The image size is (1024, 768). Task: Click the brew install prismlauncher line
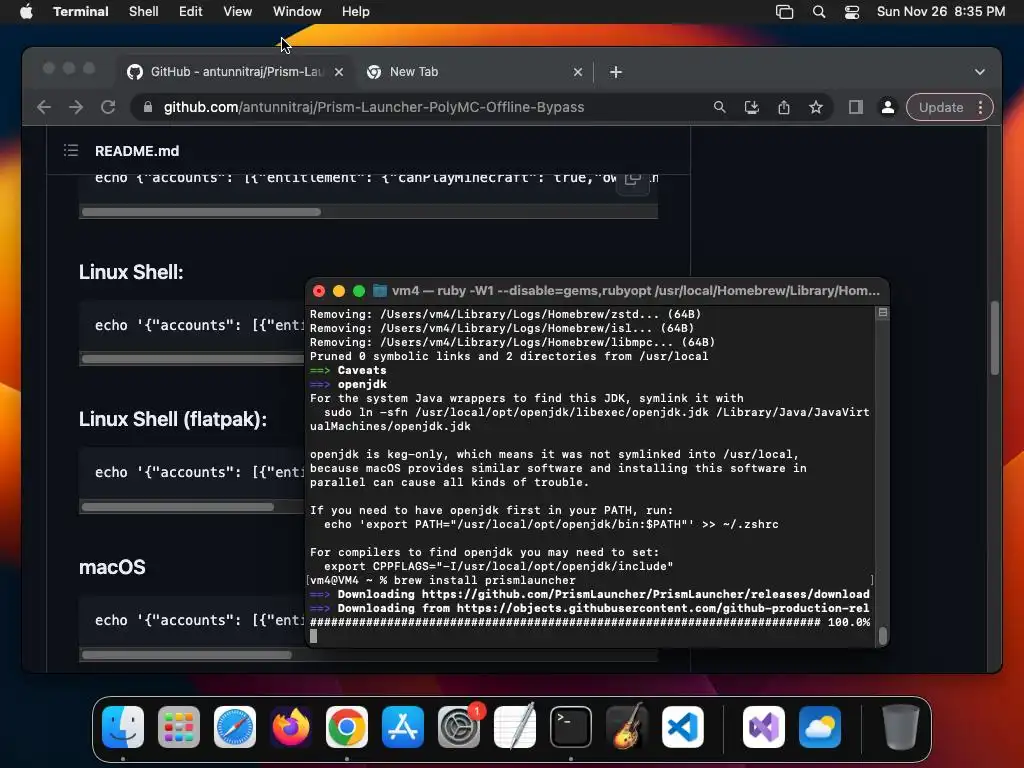tap(443, 580)
